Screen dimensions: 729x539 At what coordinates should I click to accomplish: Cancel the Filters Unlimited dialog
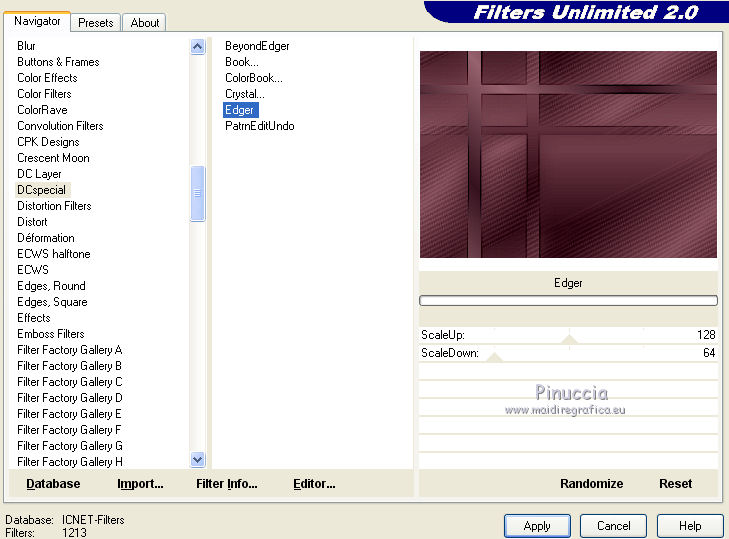(x=614, y=526)
